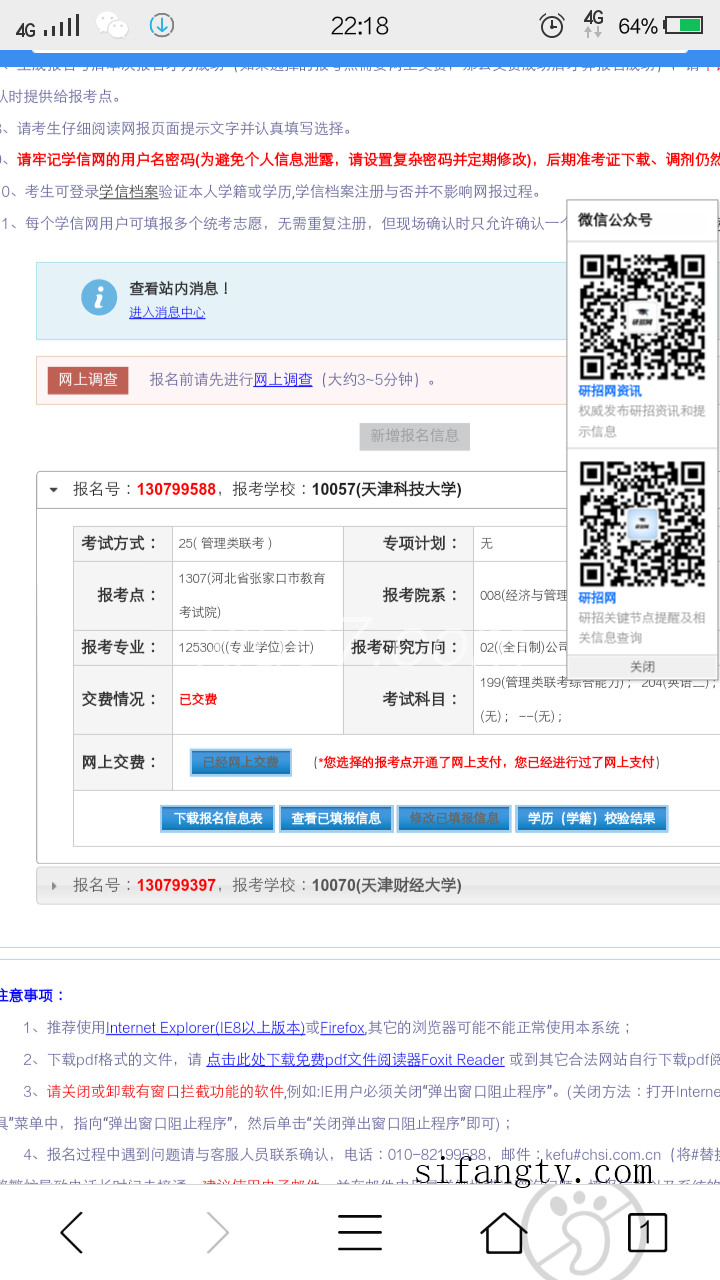Open the Foxit Reader download link
The image size is (720, 1280).
[355, 1060]
